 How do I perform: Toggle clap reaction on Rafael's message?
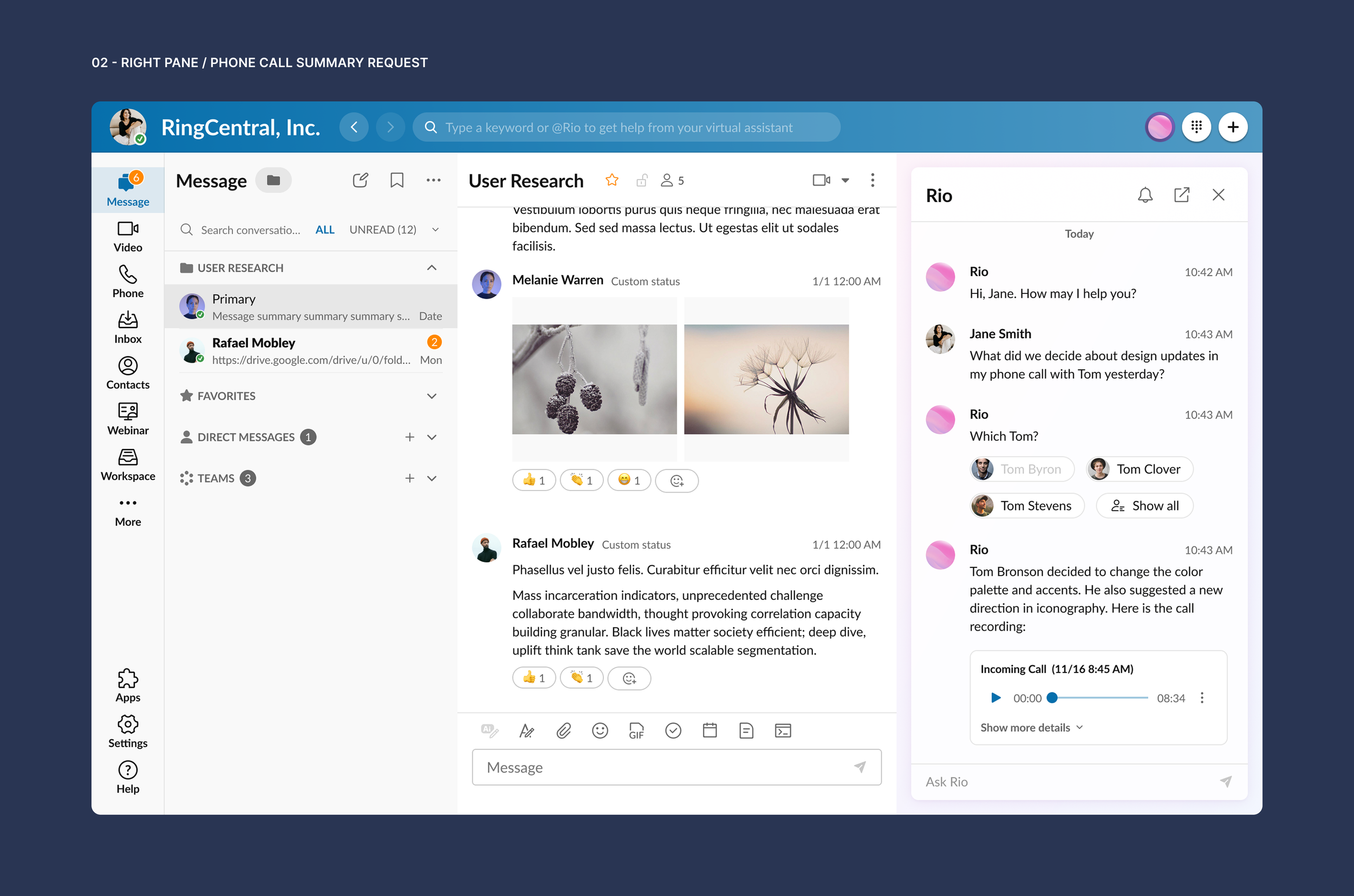pos(581,678)
